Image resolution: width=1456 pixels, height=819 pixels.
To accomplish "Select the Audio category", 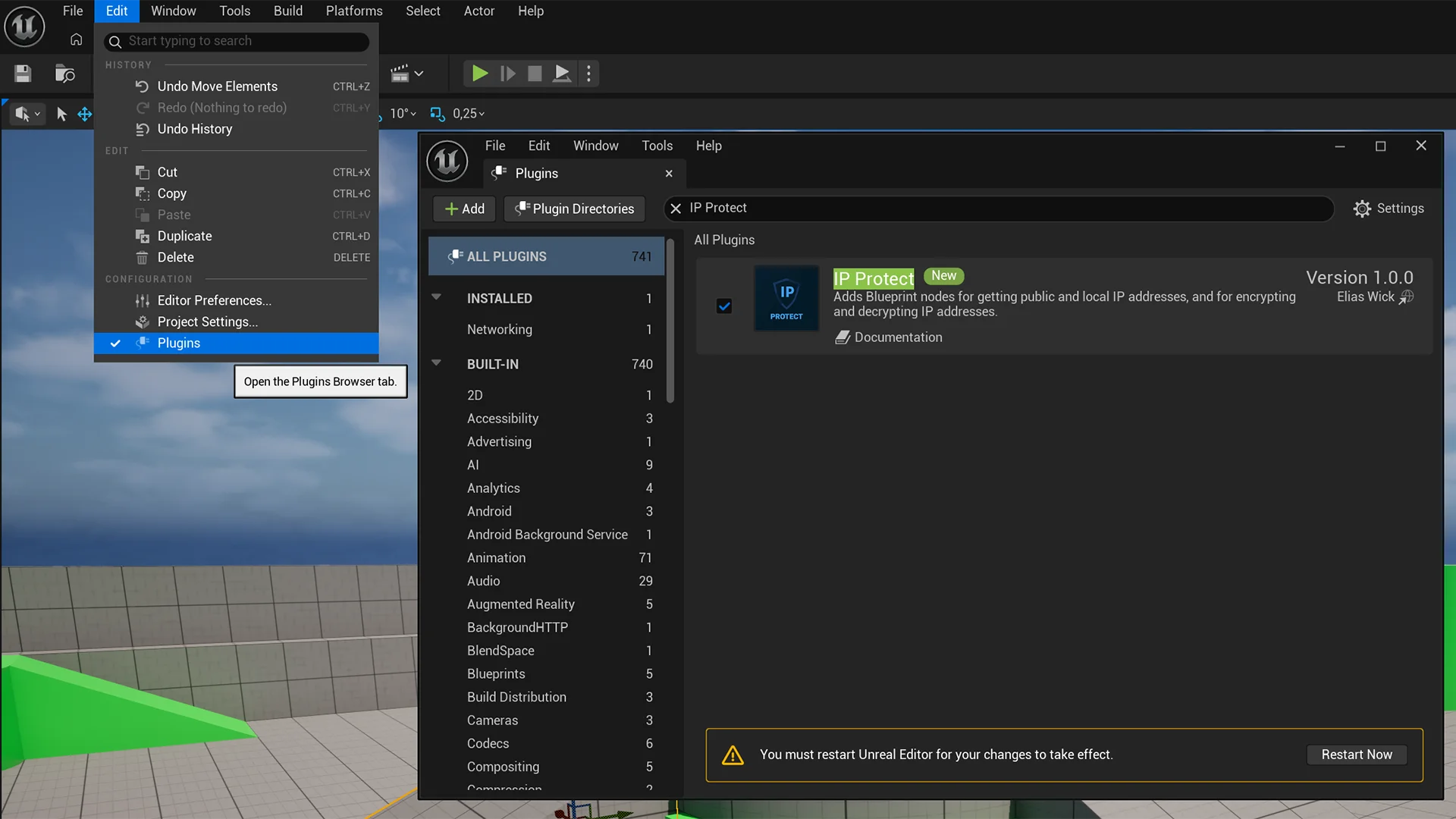I will (546, 581).
